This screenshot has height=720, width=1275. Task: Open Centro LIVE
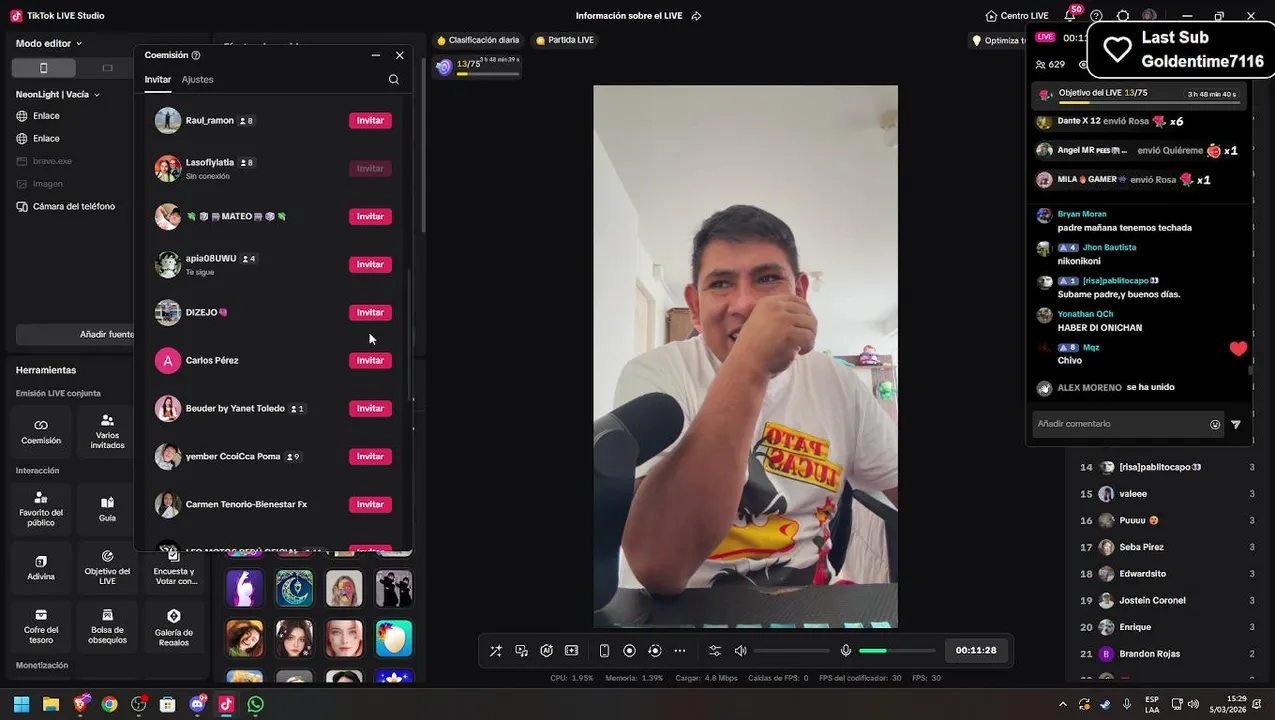coord(1017,16)
